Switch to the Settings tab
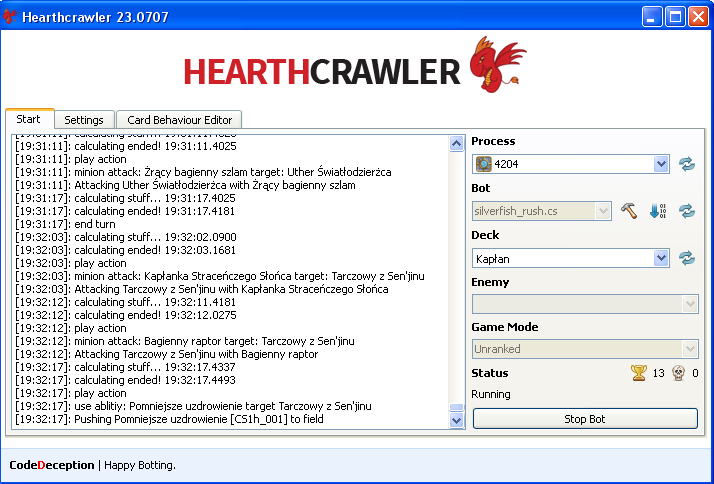This screenshot has width=714, height=484. pos(84,120)
